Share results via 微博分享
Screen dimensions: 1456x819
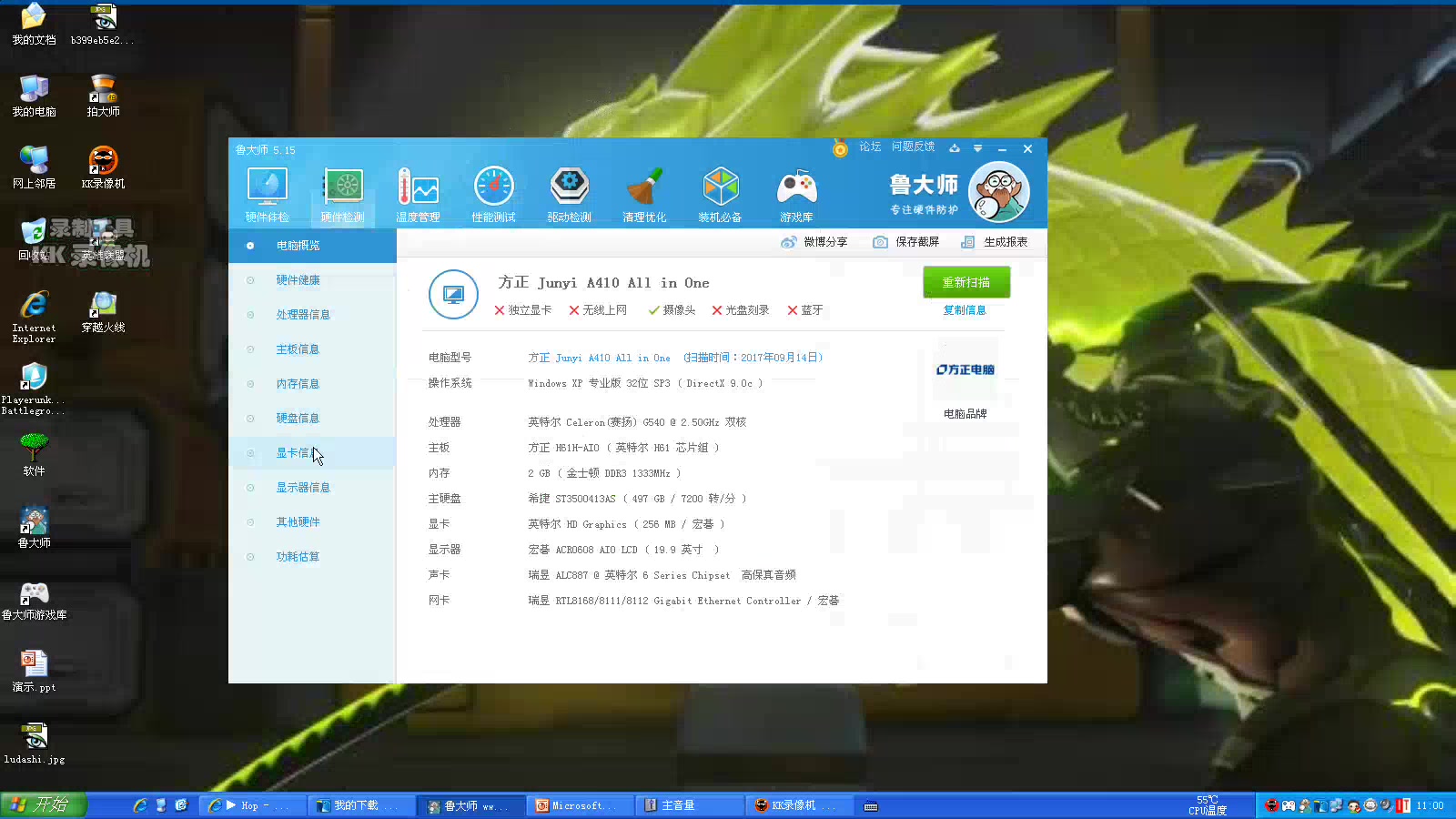(x=814, y=242)
